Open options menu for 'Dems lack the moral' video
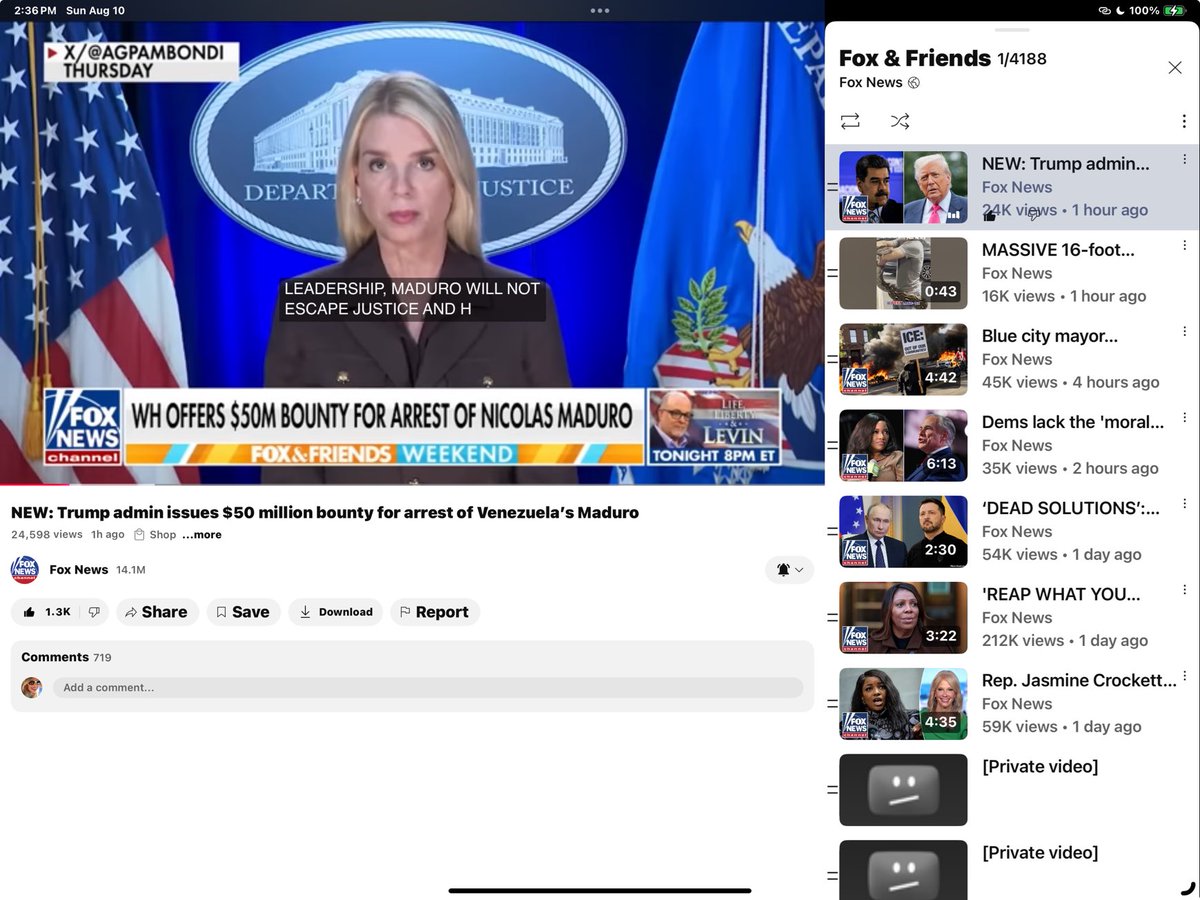Screen dimensions: 1200x900 pos(1184,417)
